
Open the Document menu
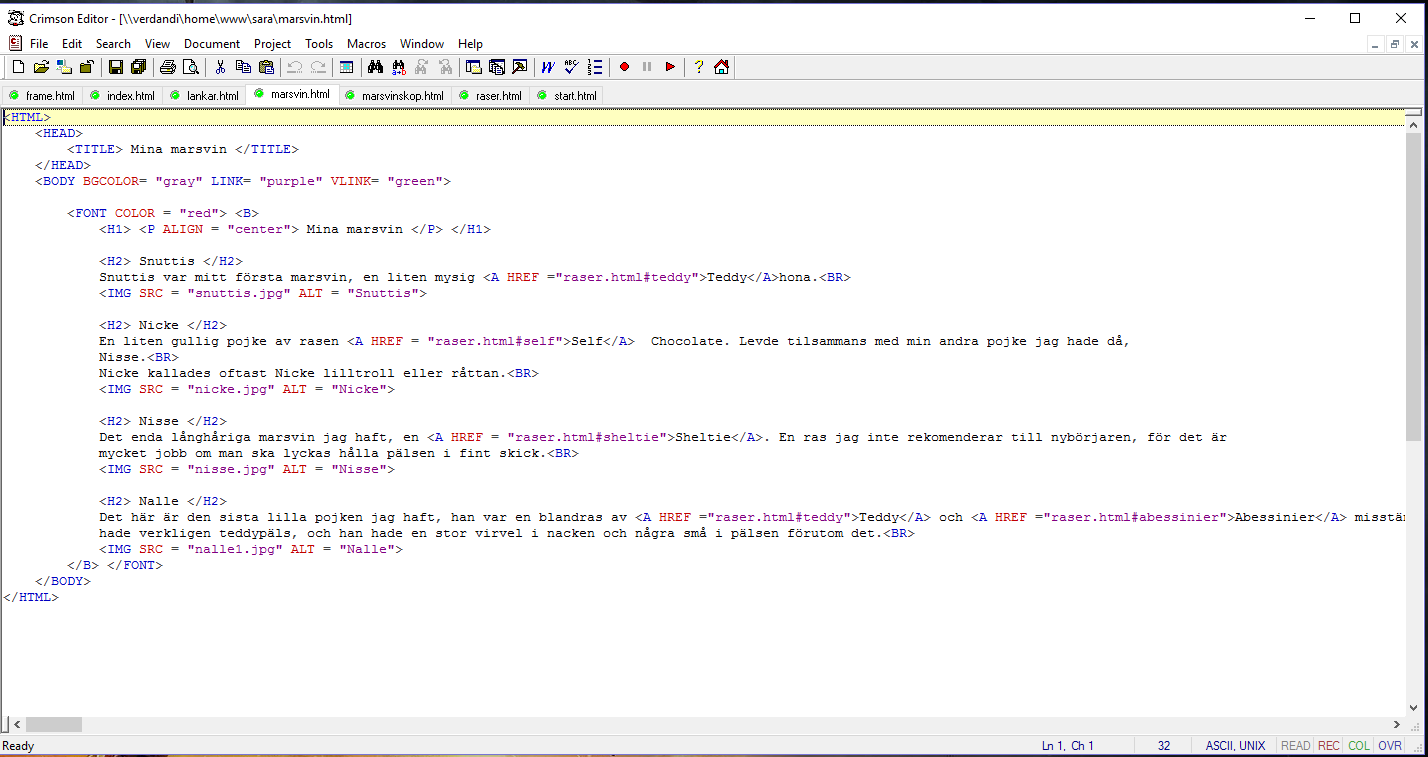click(x=212, y=44)
